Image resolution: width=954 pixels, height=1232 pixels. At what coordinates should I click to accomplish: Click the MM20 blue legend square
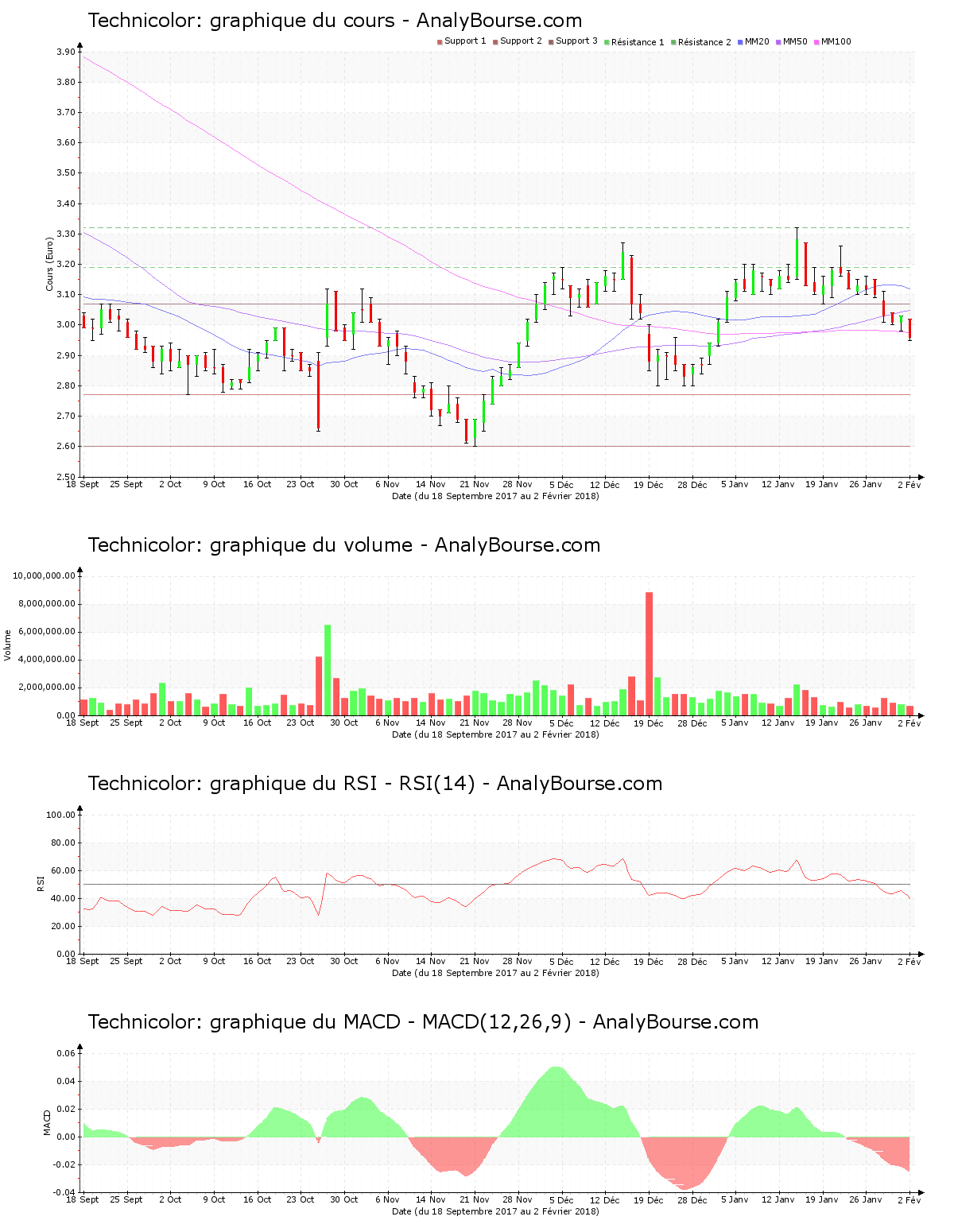741,41
